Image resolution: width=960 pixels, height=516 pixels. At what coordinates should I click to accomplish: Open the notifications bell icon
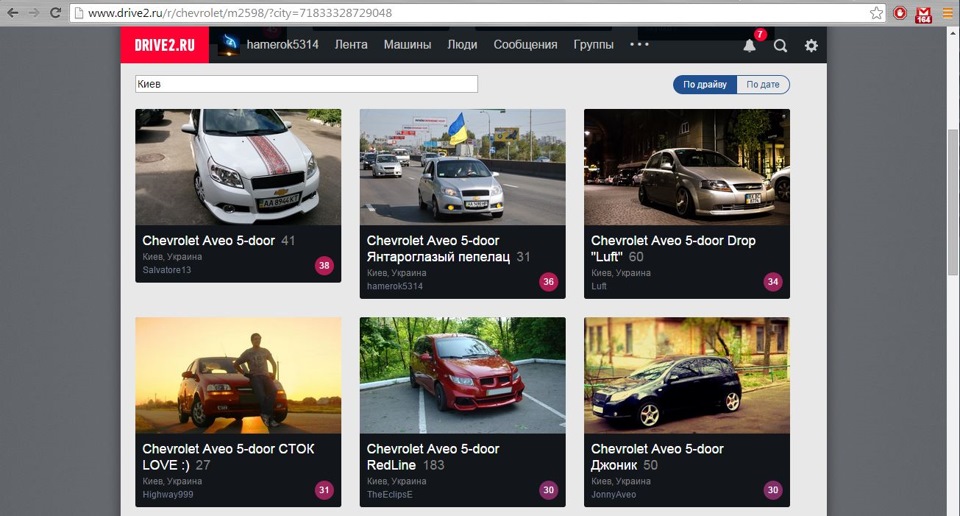pyautogui.click(x=749, y=45)
